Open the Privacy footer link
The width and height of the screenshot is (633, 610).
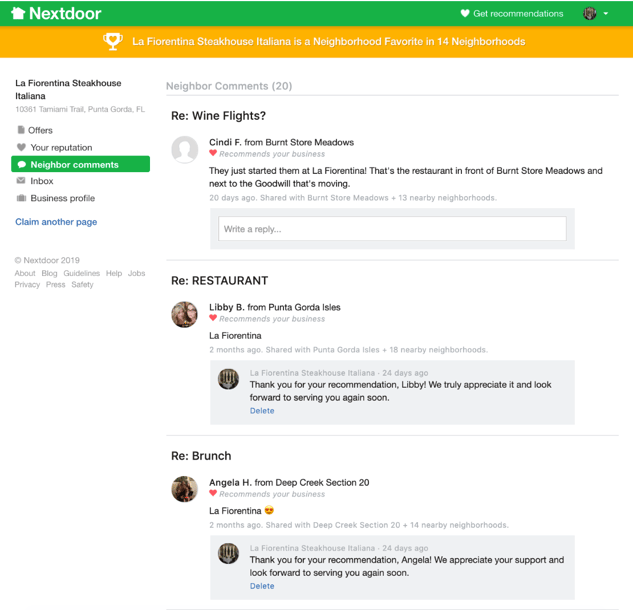[27, 285]
